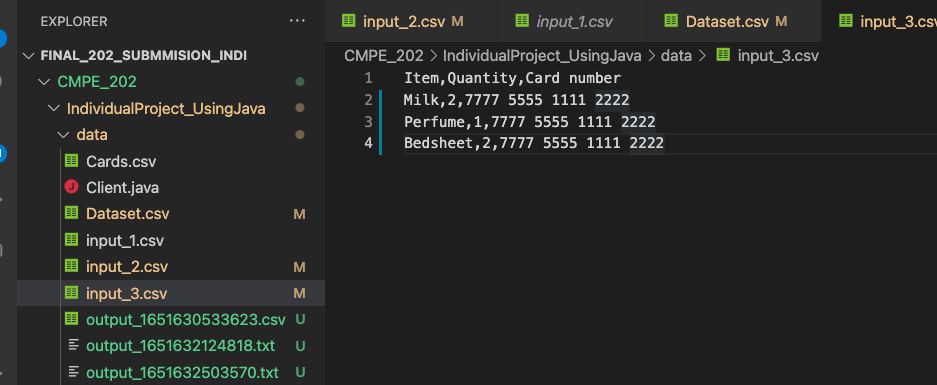The image size is (937, 385).
Task: Click the EXPLORER panel title
Action: click(x=74, y=22)
